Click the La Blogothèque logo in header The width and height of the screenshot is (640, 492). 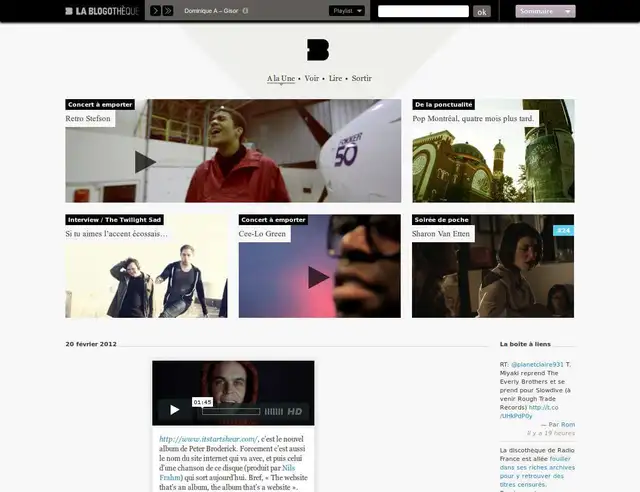click(x=102, y=11)
